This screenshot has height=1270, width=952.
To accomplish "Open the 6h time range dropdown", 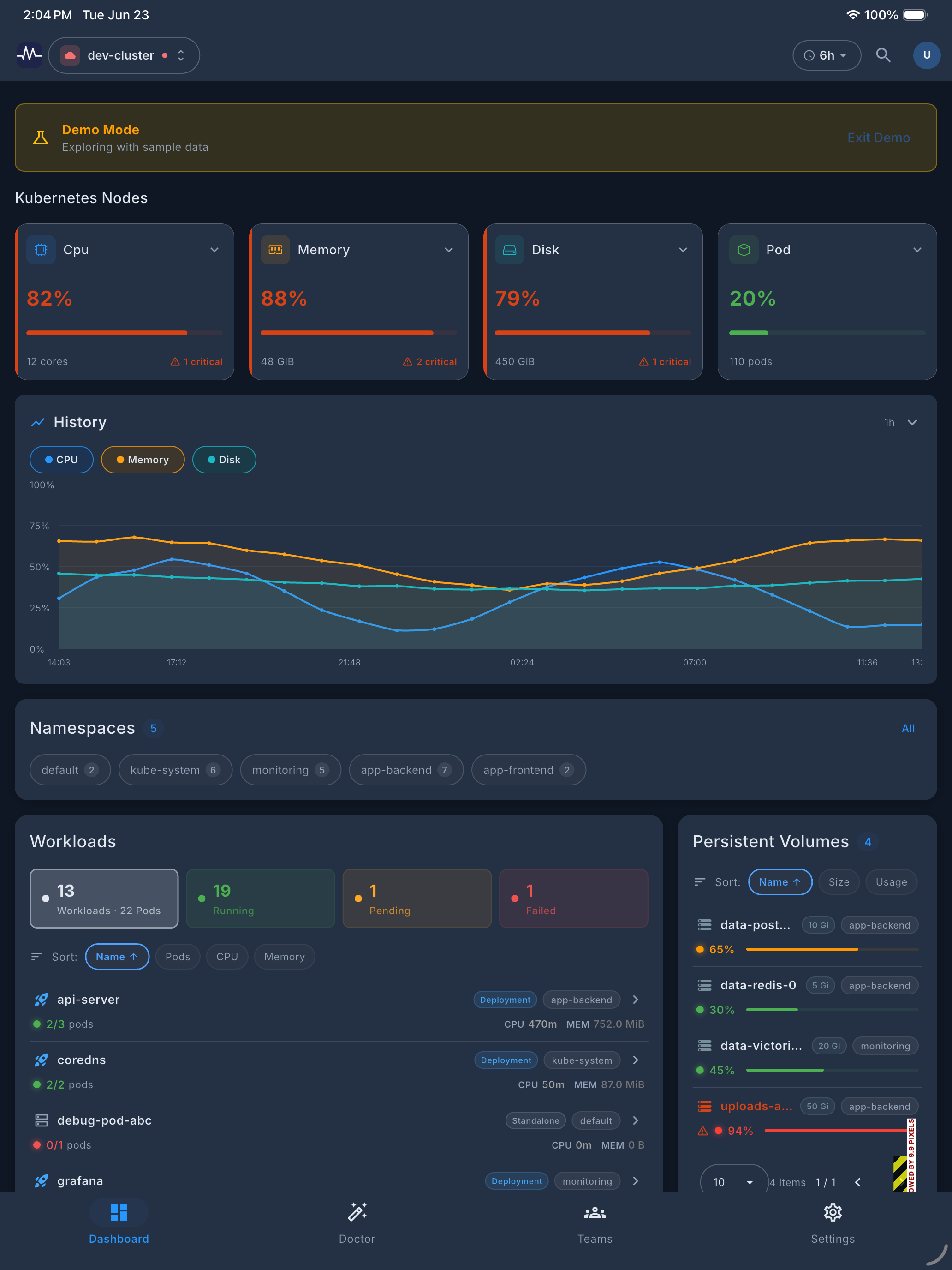I will pyautogui.click(x=827, y=56).
